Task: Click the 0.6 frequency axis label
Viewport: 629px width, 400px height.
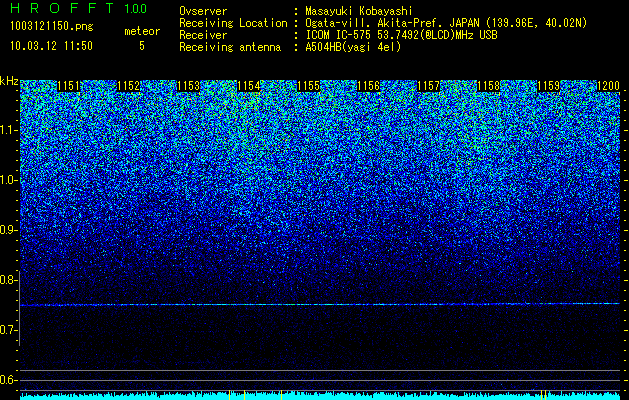Action: (7, 380)
